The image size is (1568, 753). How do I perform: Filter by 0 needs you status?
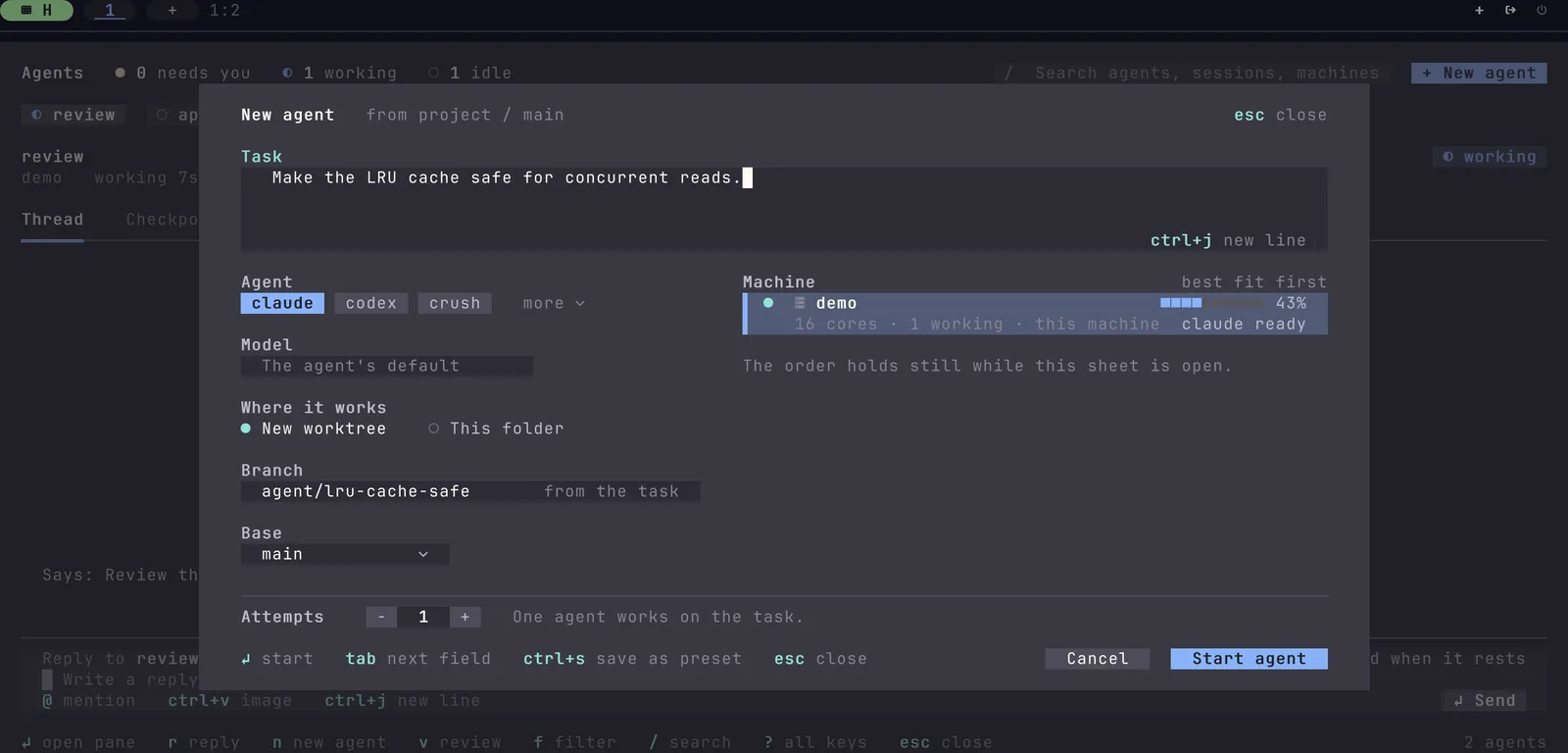pyautogui.click(x=182, y=73)
